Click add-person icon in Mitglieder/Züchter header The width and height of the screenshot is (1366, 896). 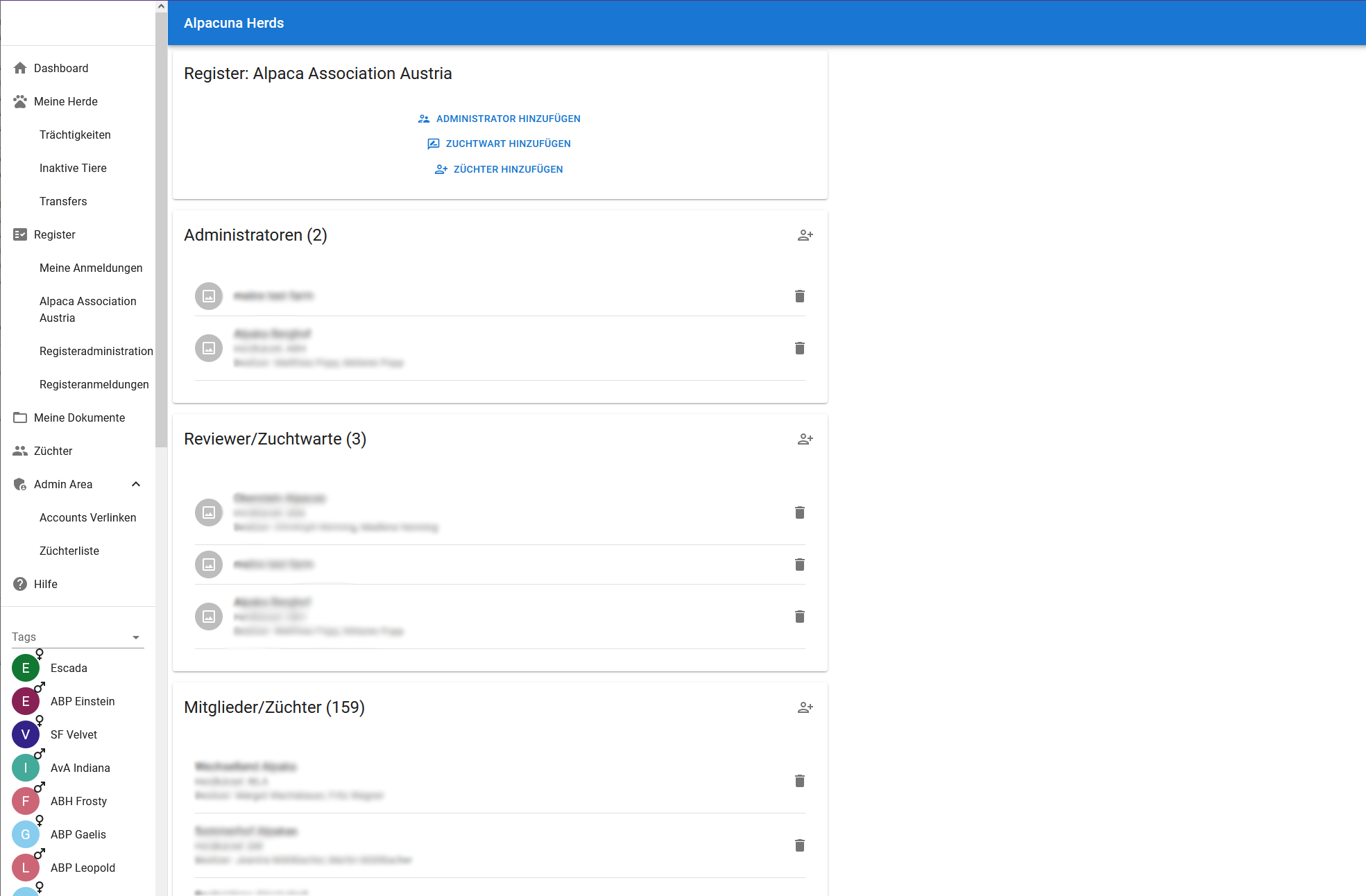(805, 707)
